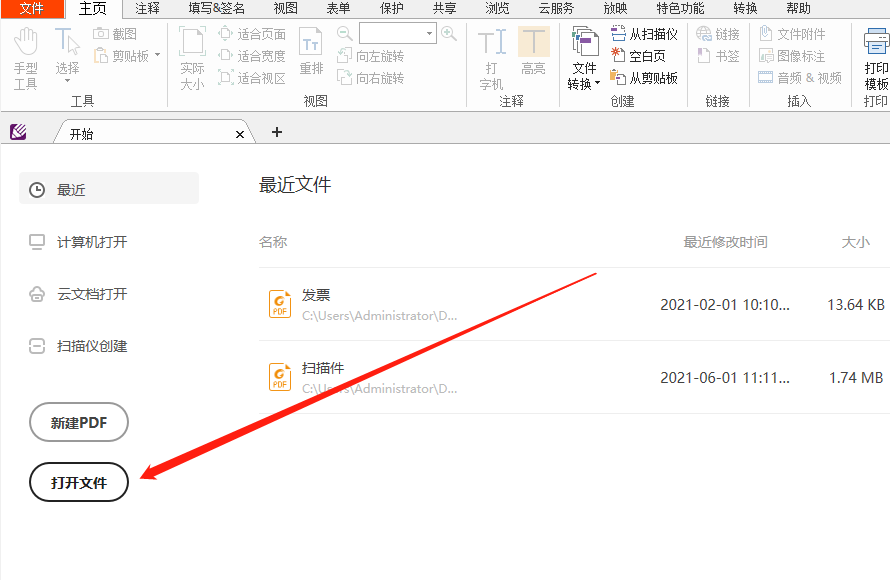Create PDF 从扫描仪 (from scanner)
890x580 pixels.
click(646, 33)
